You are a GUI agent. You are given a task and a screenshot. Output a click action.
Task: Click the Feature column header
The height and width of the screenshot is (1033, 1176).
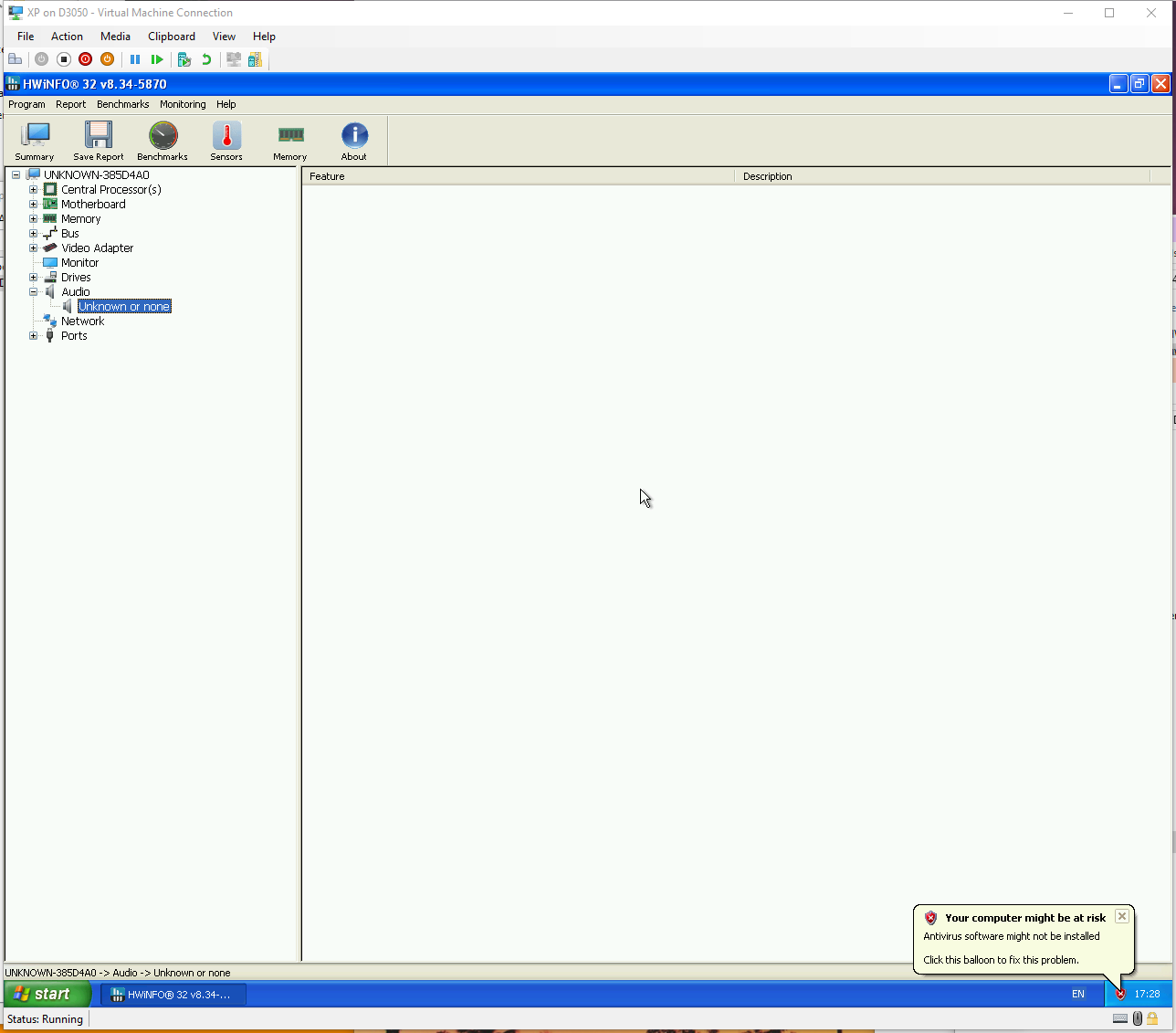click(518, 176)
